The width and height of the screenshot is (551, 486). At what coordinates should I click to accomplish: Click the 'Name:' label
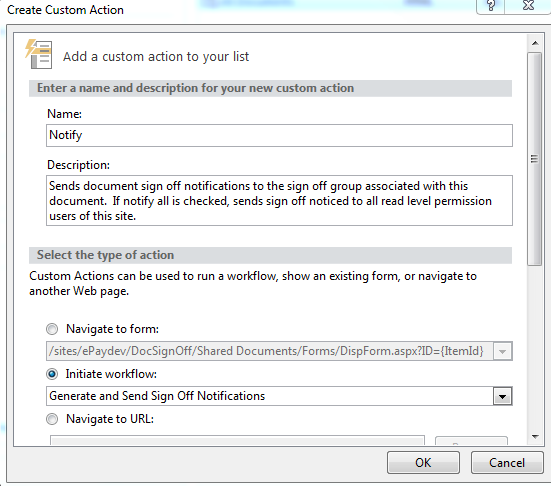tap(64, 114)
